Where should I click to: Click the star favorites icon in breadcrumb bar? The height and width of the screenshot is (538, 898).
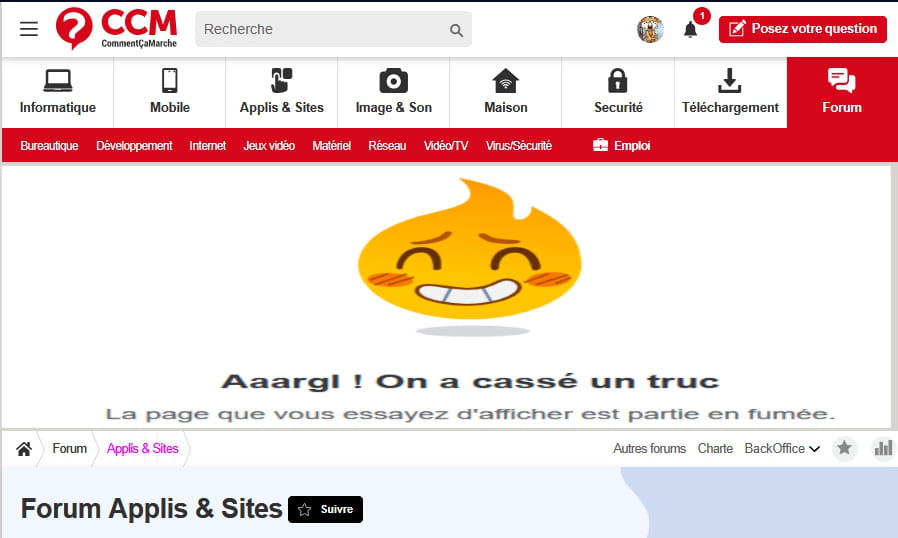coord(845,448)
